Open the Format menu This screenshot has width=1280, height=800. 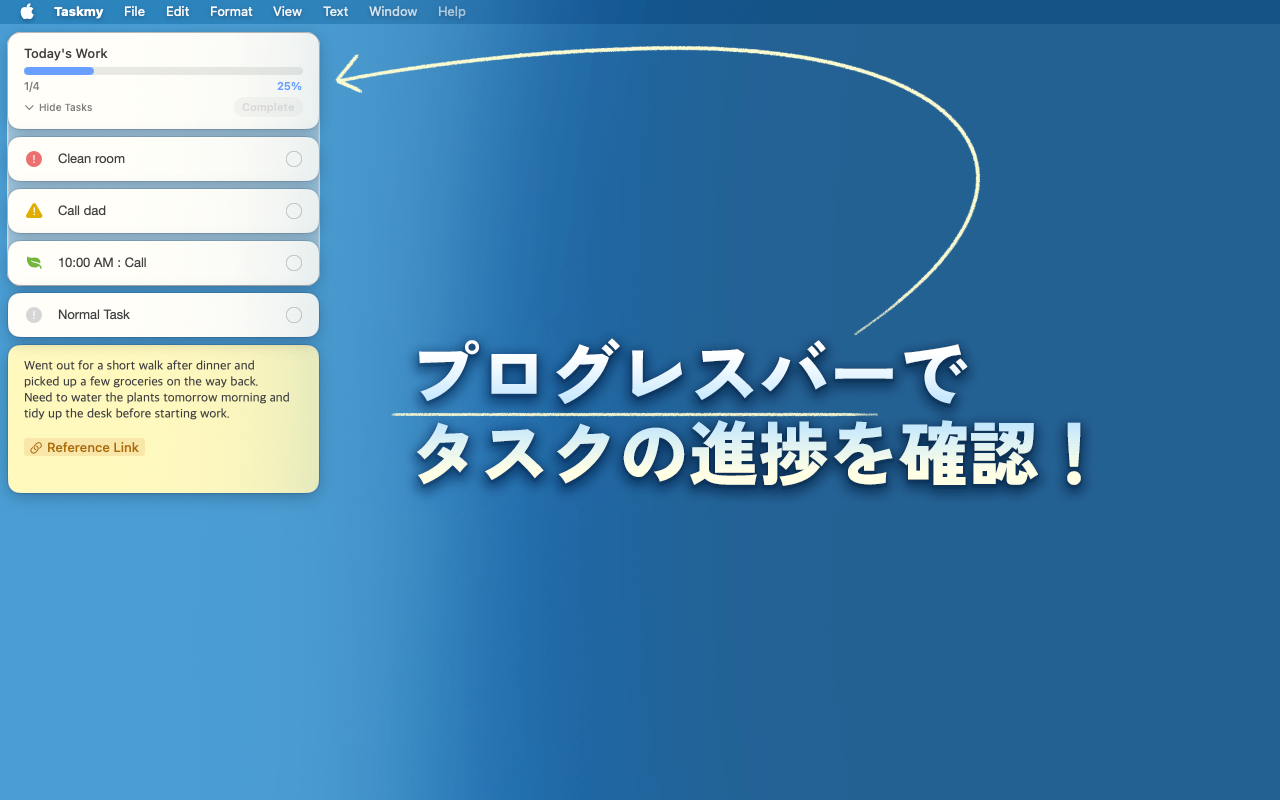coord(231,12)
